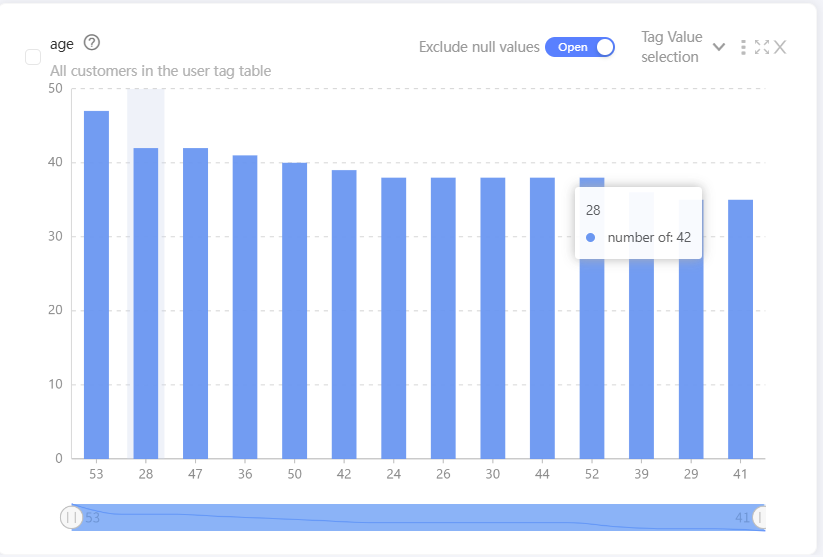Click the left handle of the range slider
This screenshot has height=557, width=823.
pos(71,517)
